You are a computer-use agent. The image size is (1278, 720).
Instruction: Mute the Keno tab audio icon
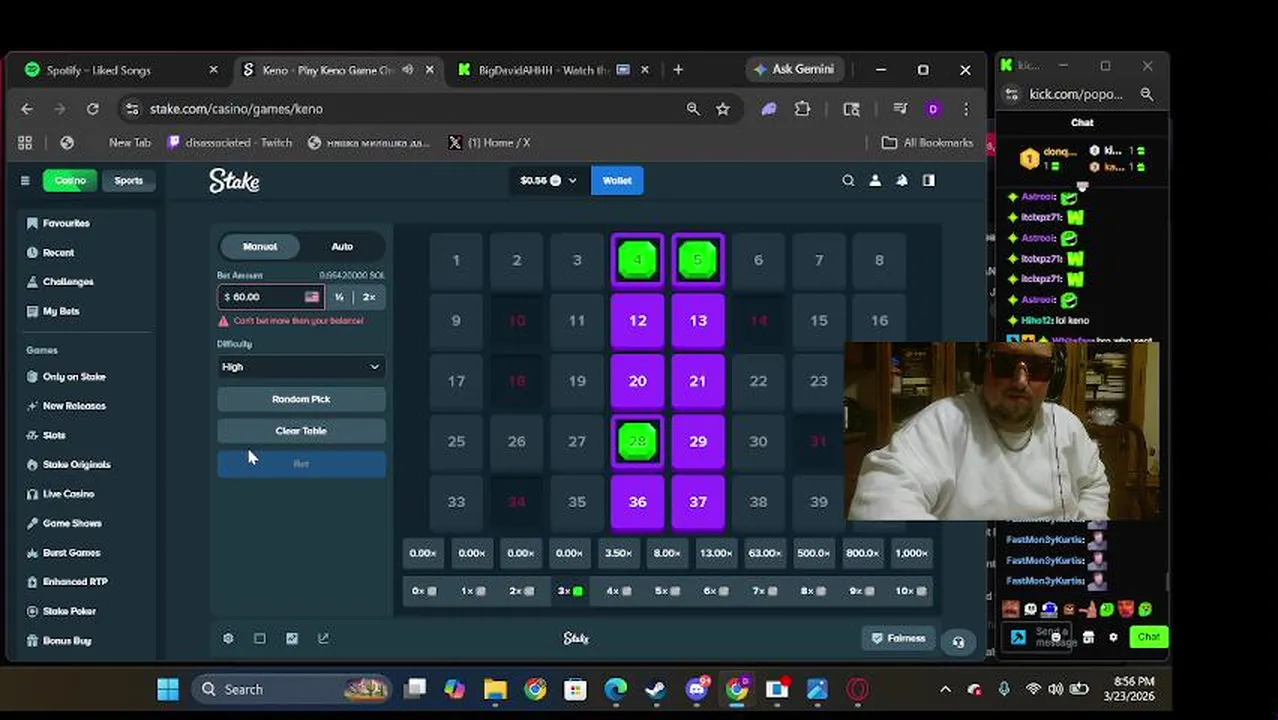408,70
